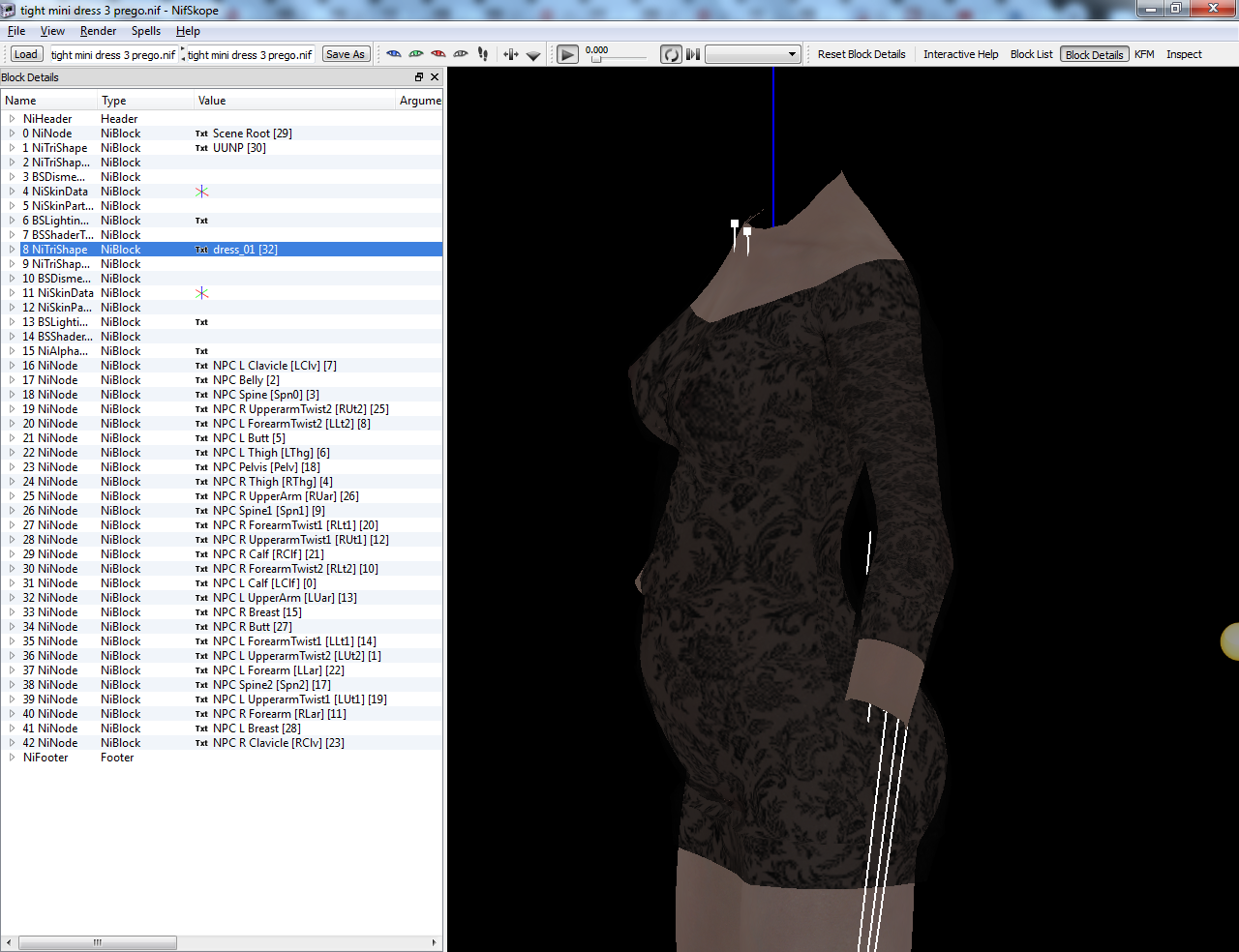
Task: Click the perspective cone icon
Action: click(x=533, y=55)
